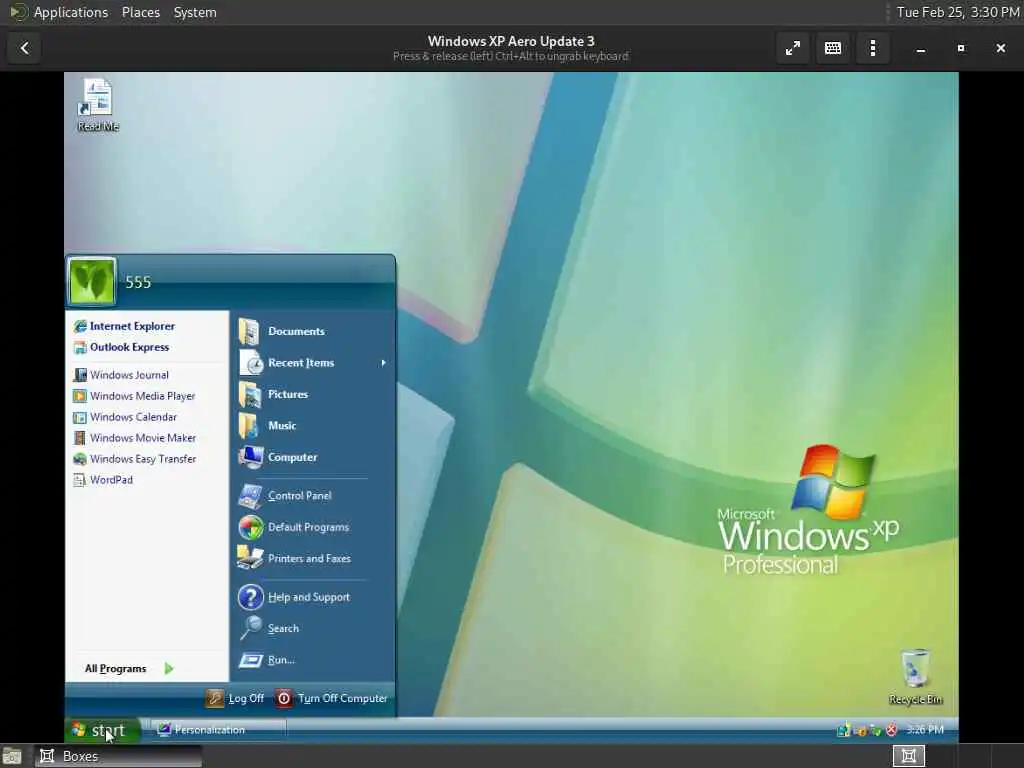
Task: Open Internet Explorer from Start menu
Action: (x=124, y=326)
